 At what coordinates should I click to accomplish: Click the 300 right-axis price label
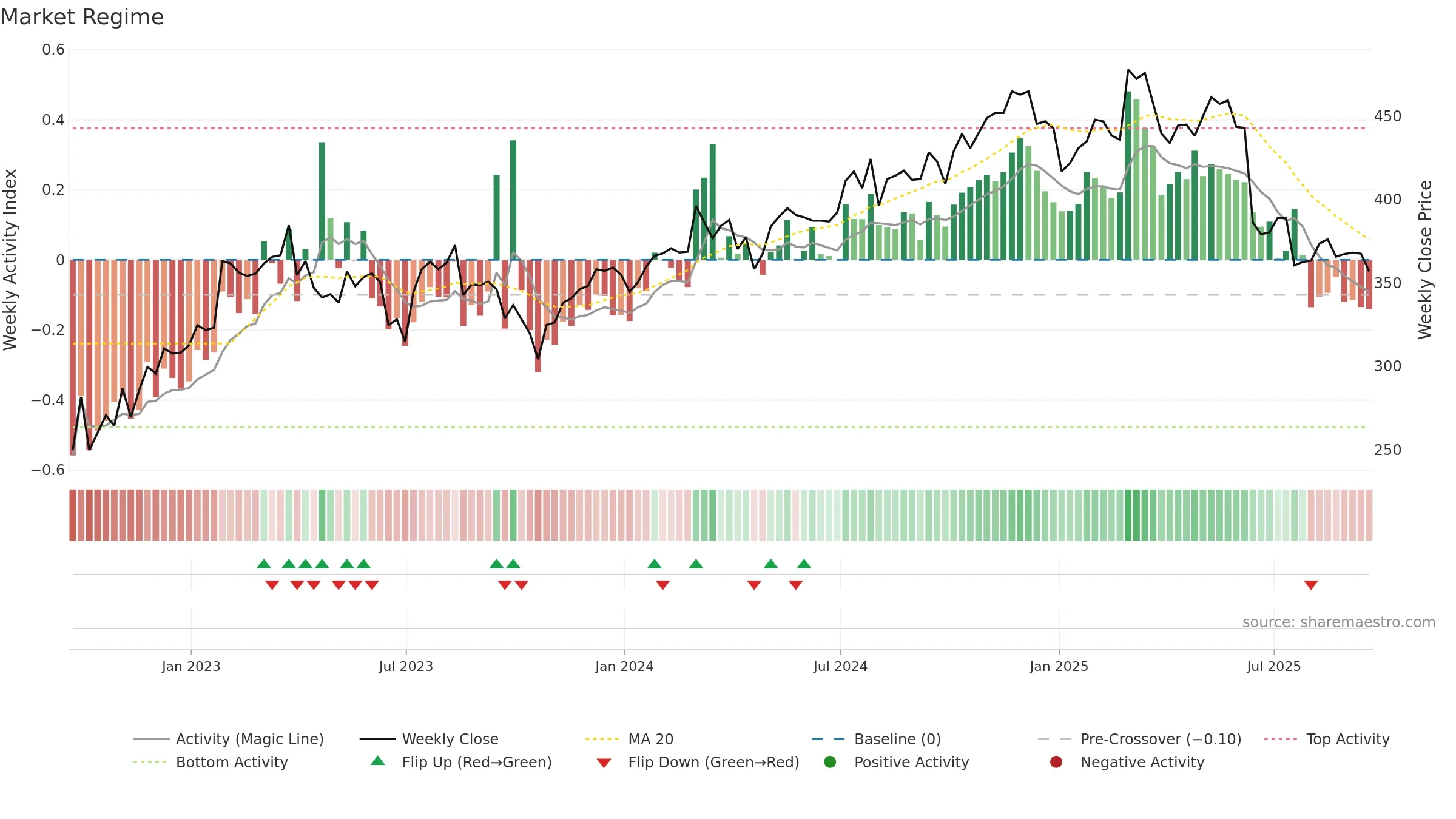click(x=1387, y=366)
